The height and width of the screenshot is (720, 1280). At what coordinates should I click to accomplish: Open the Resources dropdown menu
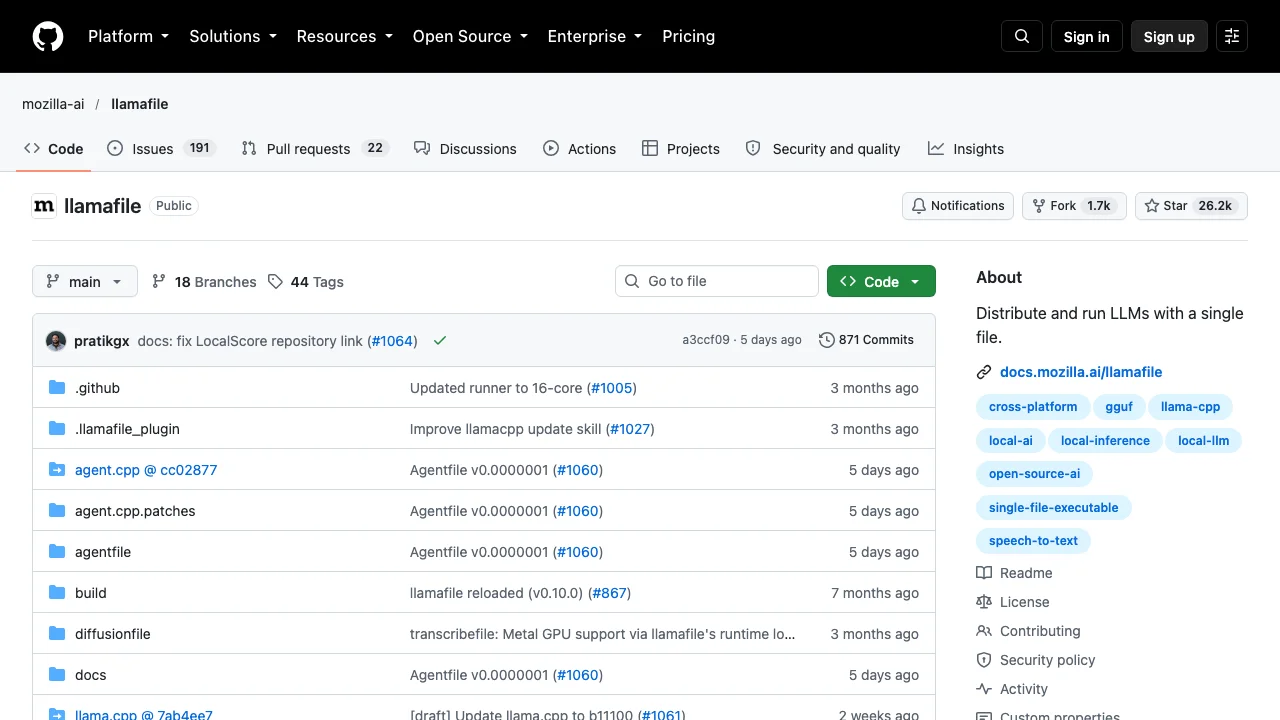344,36
